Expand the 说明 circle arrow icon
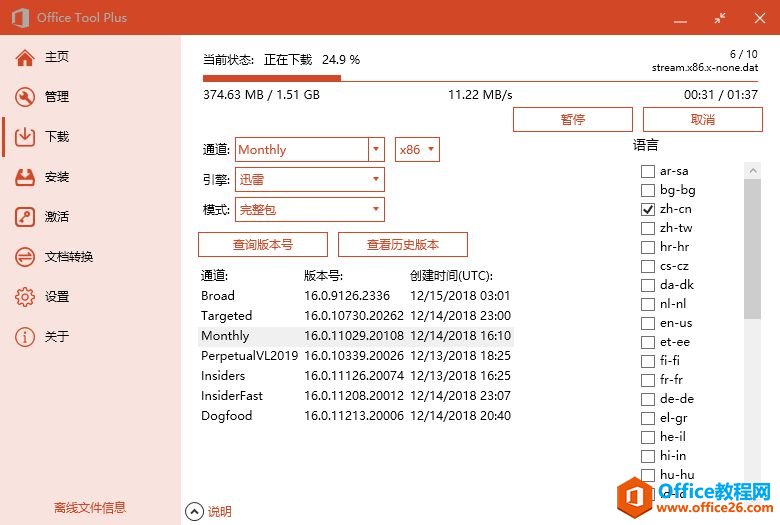This screenshot has width=780, height=525. coord(195,511)
